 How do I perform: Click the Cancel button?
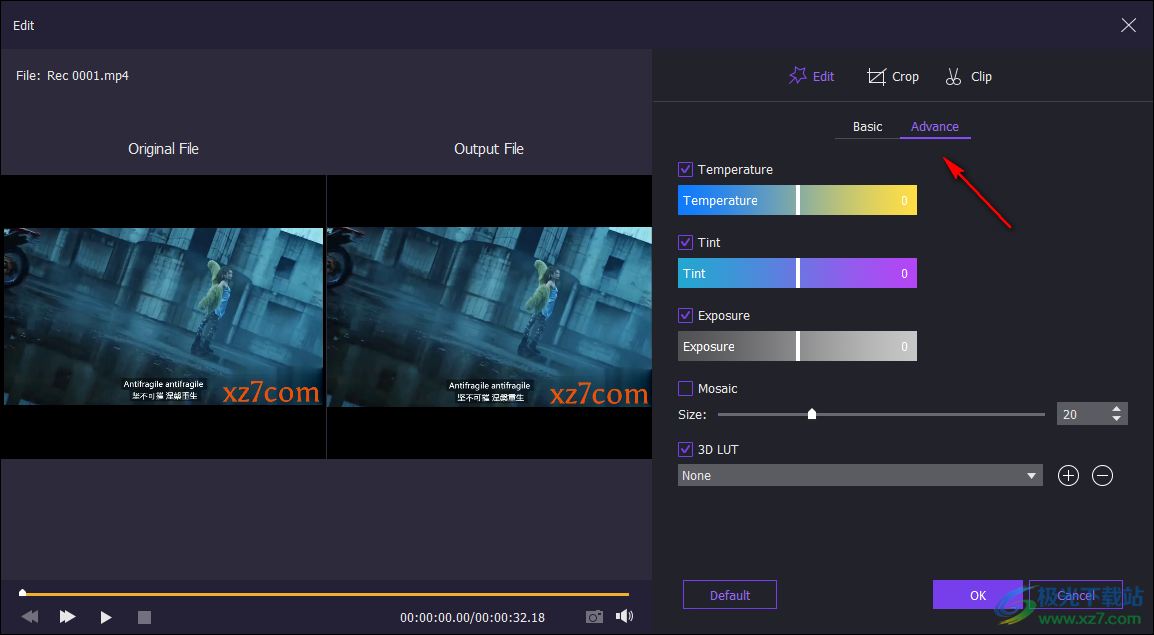point(1076,595)
